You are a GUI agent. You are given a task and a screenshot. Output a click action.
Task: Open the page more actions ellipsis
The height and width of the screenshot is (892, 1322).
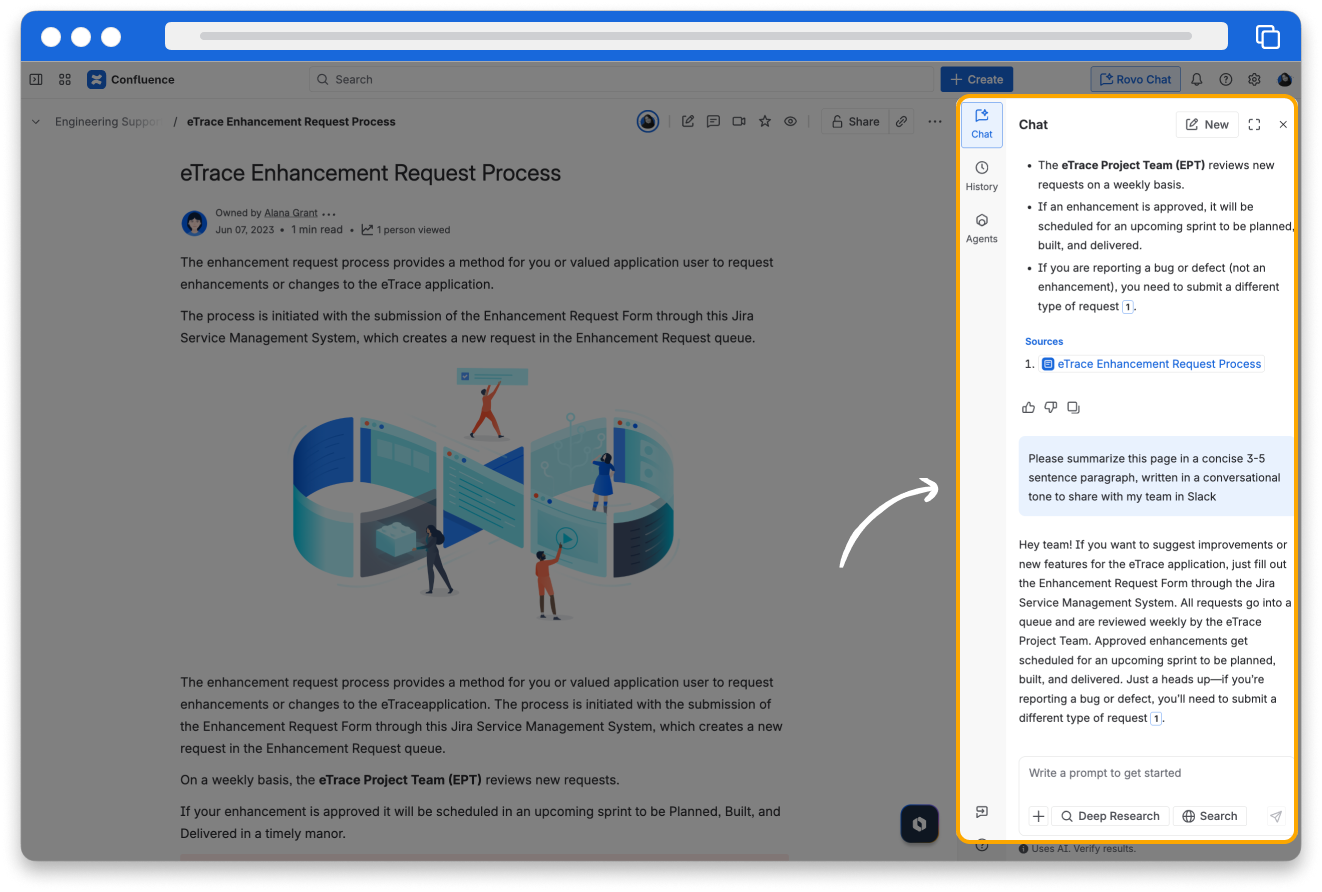point(935,121)
